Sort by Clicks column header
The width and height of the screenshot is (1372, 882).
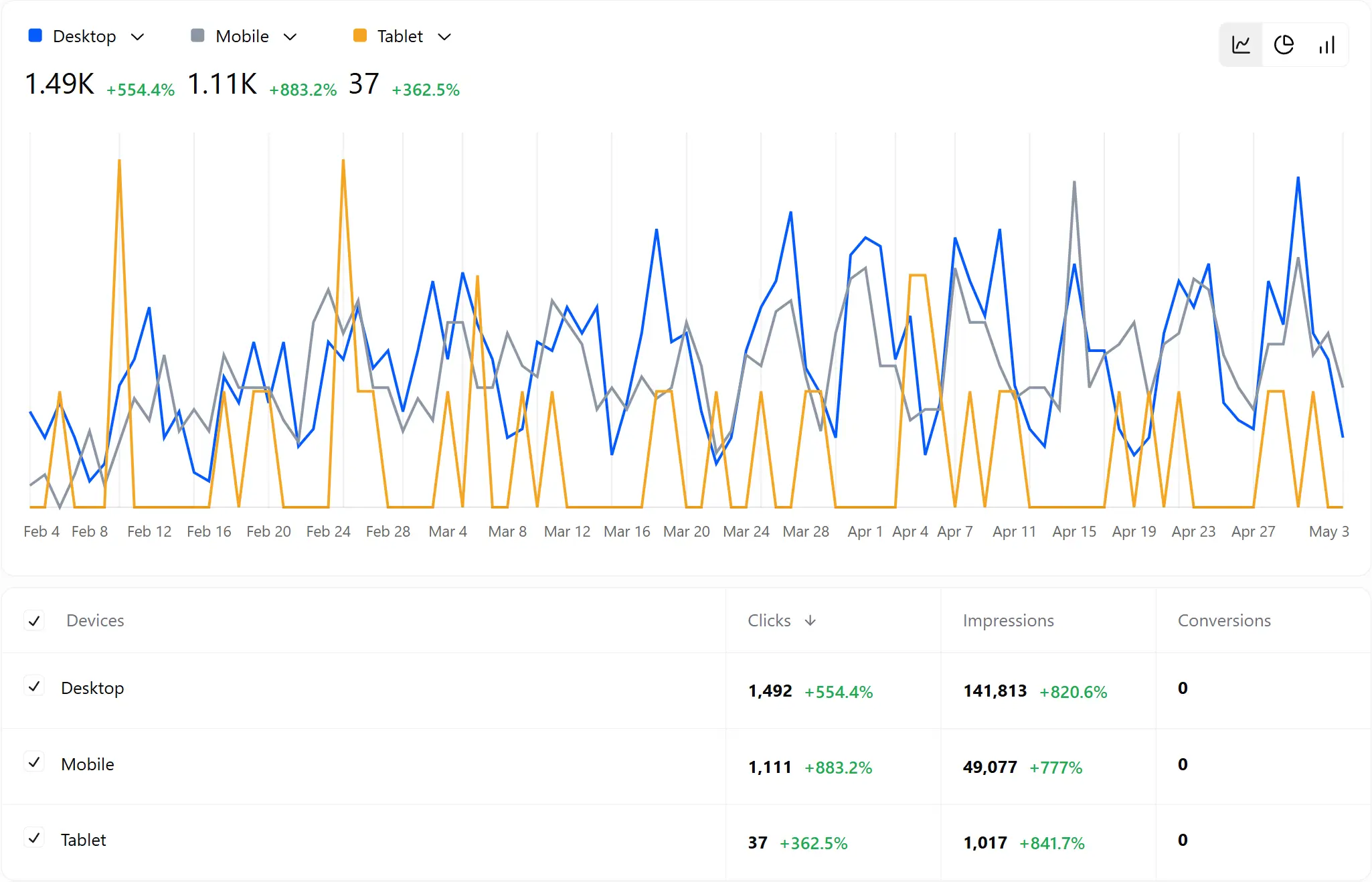769,621
